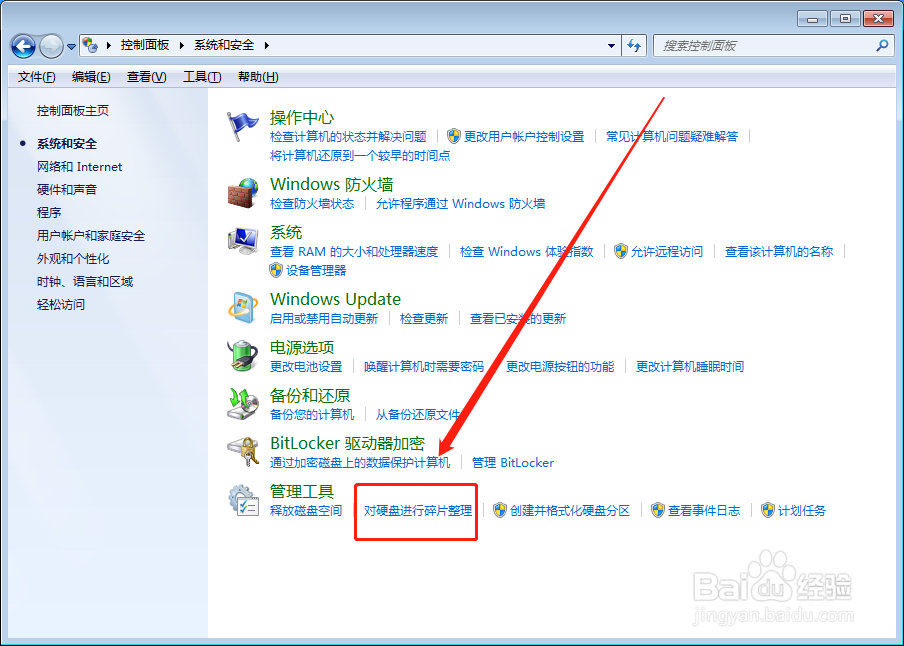Click the 管理工具 gear checklist icon
Image resolution: width=904 pixels, height=646 pixels.
[x=243, y=500]
